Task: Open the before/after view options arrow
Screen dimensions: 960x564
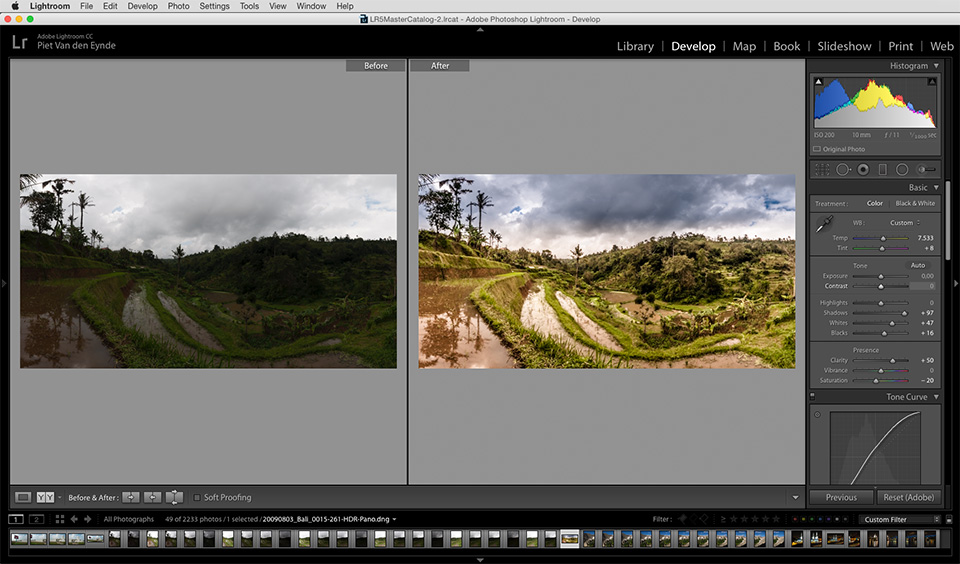Action: tap(59, 497)
